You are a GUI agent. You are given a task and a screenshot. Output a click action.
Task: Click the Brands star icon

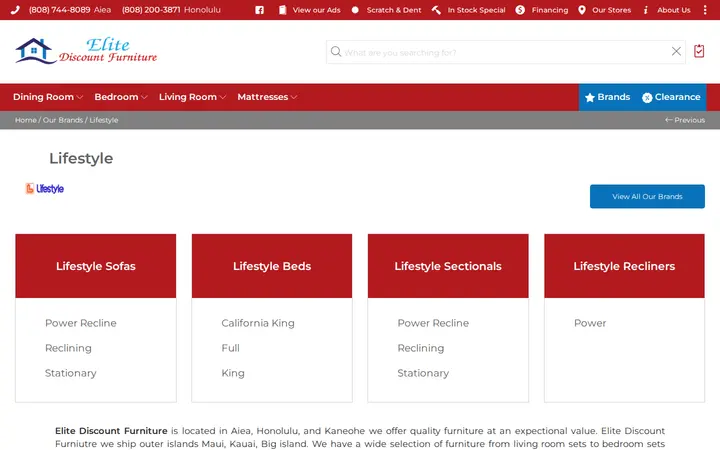[x=590, y=97]
